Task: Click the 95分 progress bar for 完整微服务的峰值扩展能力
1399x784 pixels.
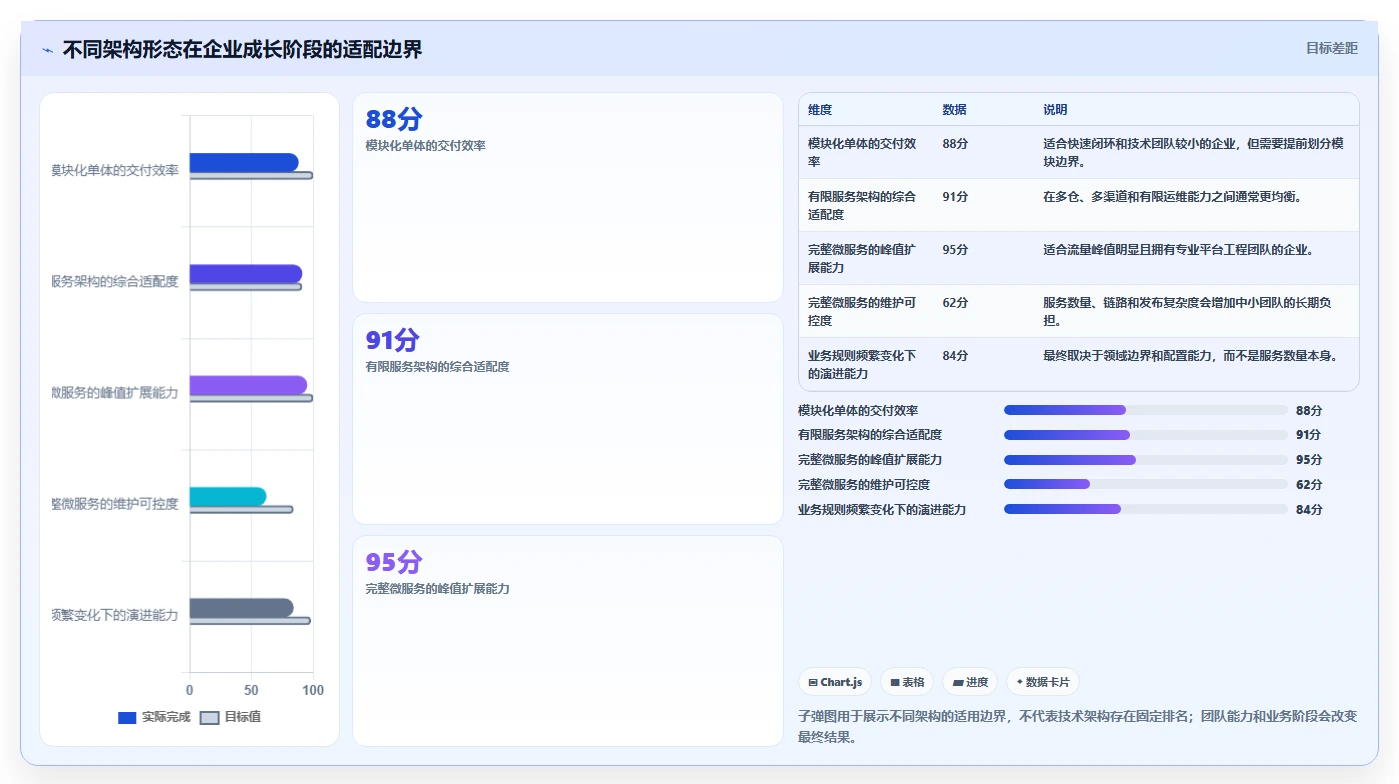Action: [x=1146, y=460]
